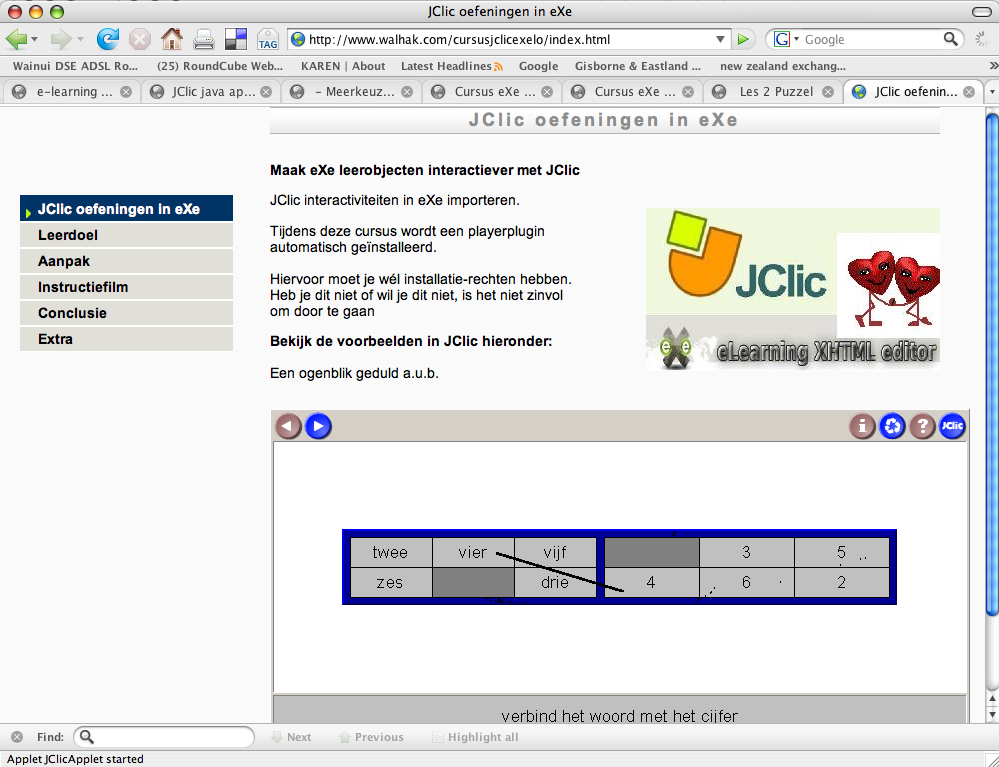Click the URL address field

(507, 39)
